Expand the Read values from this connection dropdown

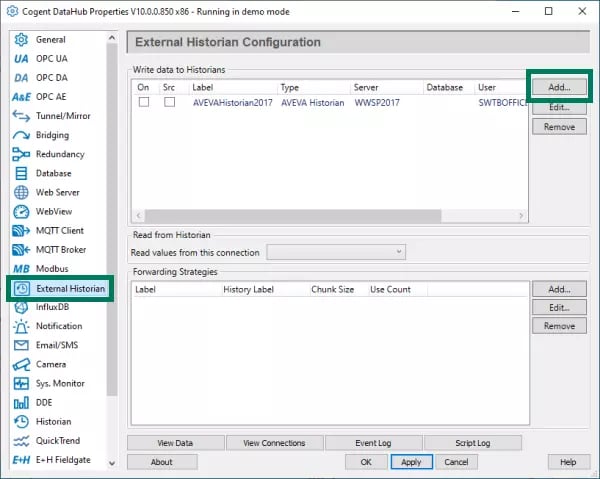pos(336,253)
